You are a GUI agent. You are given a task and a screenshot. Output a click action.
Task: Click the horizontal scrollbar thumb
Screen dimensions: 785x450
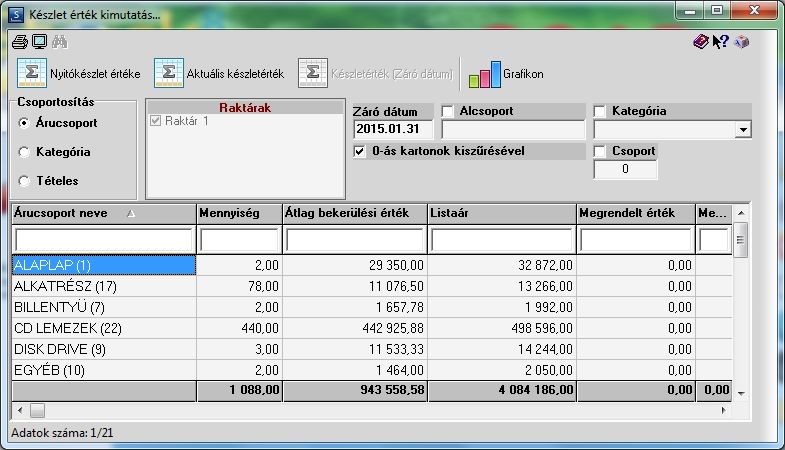pos(37,410)
